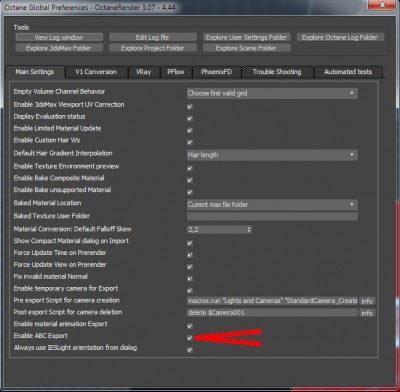
Task: Open Default Hair Gradient Interpolation dropdown
Action: click(x=272, y=155)
